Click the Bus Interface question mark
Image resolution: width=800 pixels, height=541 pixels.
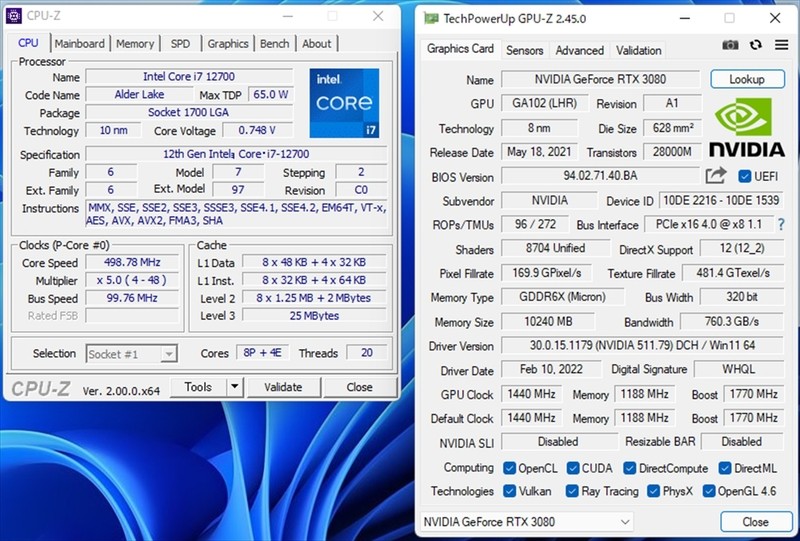click(781, 224)
